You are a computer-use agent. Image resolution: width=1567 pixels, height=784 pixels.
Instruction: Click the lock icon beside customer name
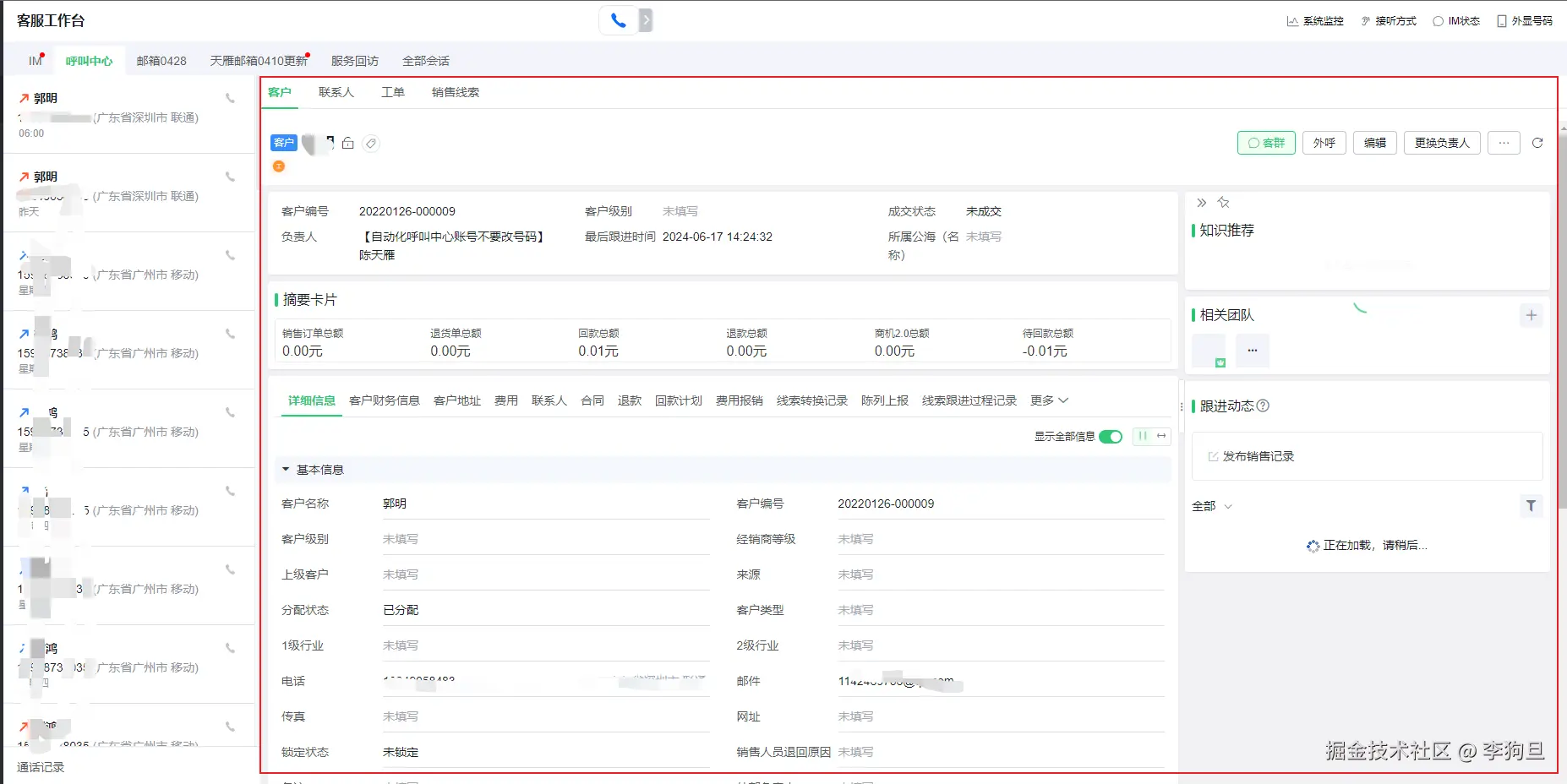(x=347, y=143)
